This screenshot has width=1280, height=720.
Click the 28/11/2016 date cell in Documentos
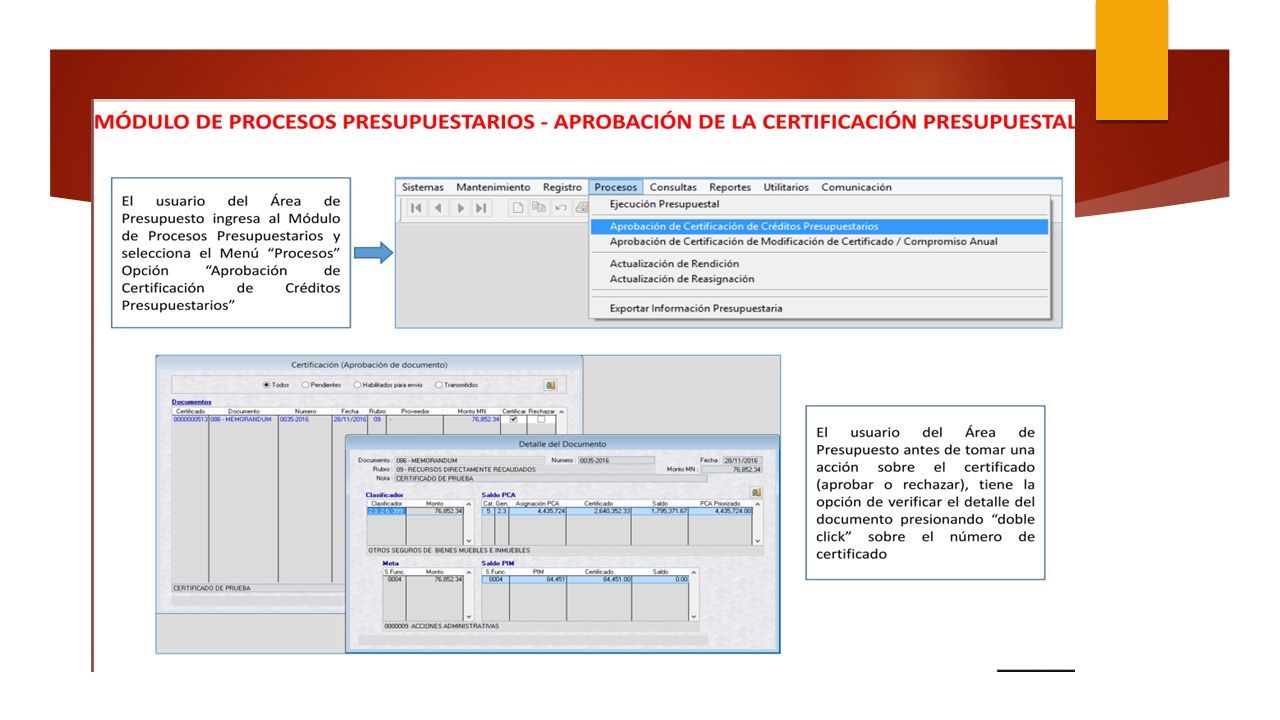pos(350,419)
